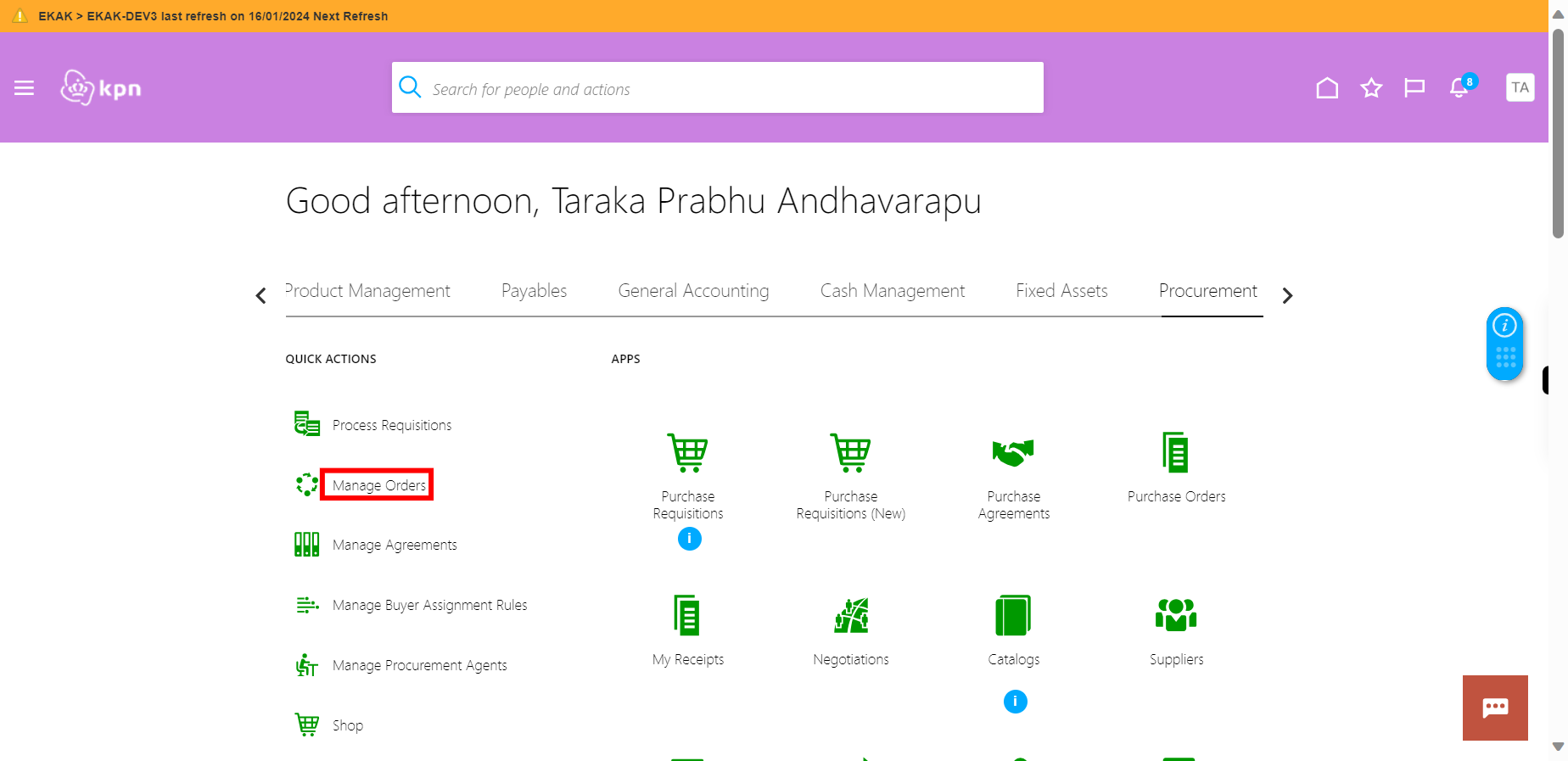Screen dimensions: 1568x761
Task: Click the Process Requisitions icon
Action: pyautogui.click(x=307, y=423)
